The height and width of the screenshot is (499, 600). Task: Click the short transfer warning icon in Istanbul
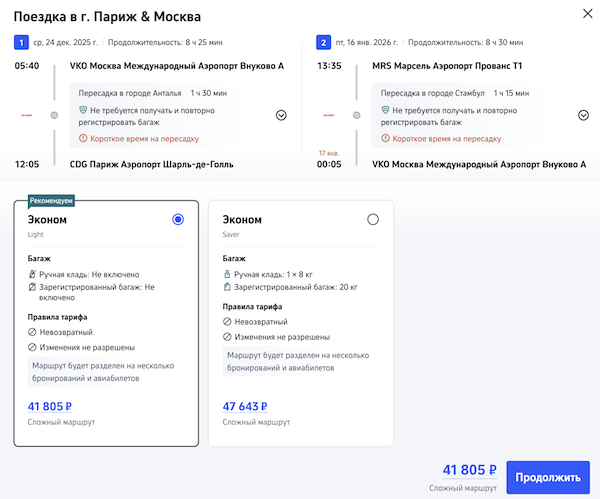[x=386, y=138]
